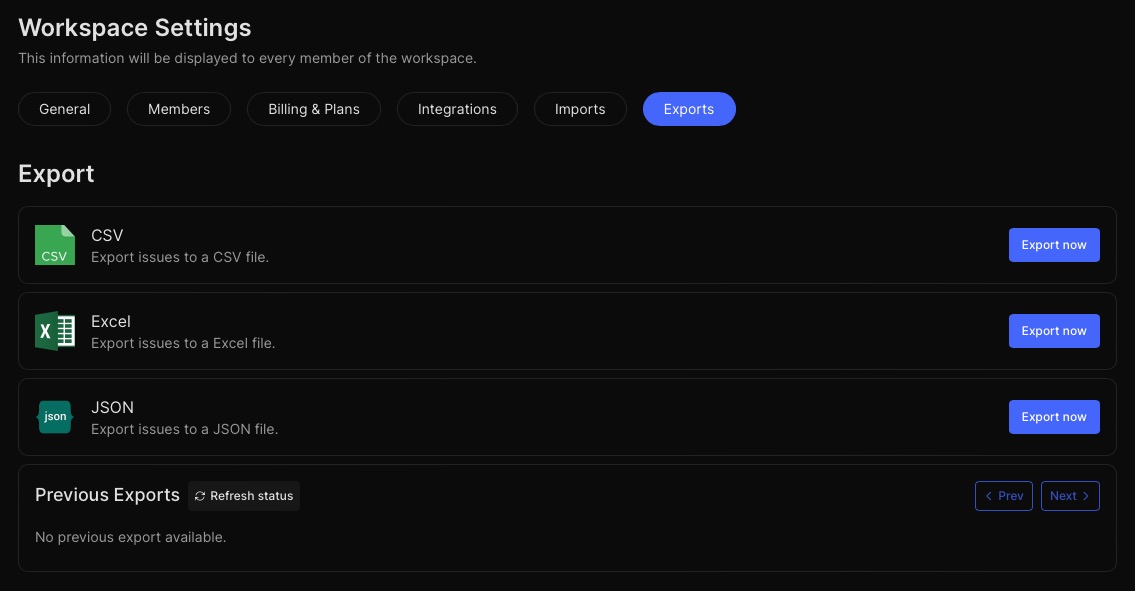The height and width of the screenshot is (591, 1135).
Task: Click the teal JSON file icon
Action: click(55, 417)
